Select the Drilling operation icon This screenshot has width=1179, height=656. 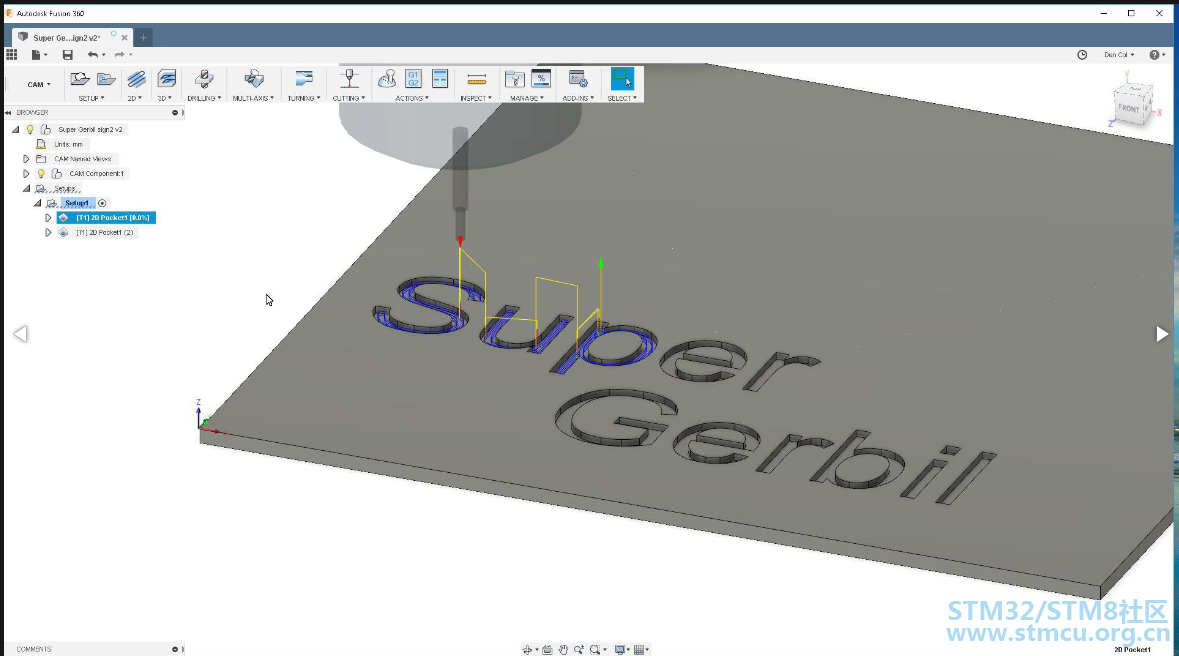[204, 78]
